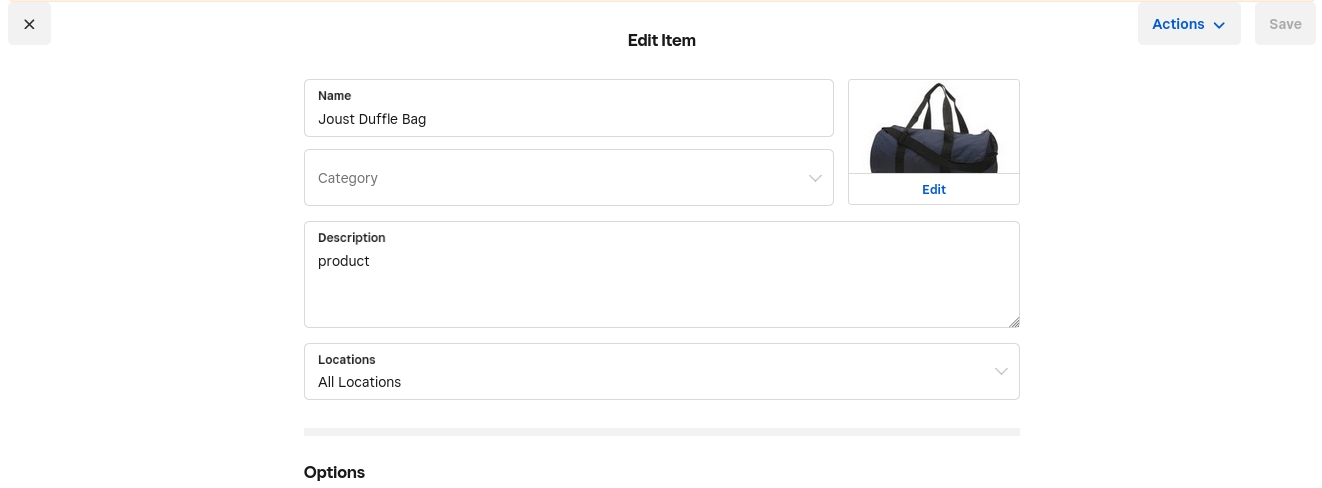Click the Category field chevron arrow
The width and height of the screenshot is (1322, 488).
point(815,178)
